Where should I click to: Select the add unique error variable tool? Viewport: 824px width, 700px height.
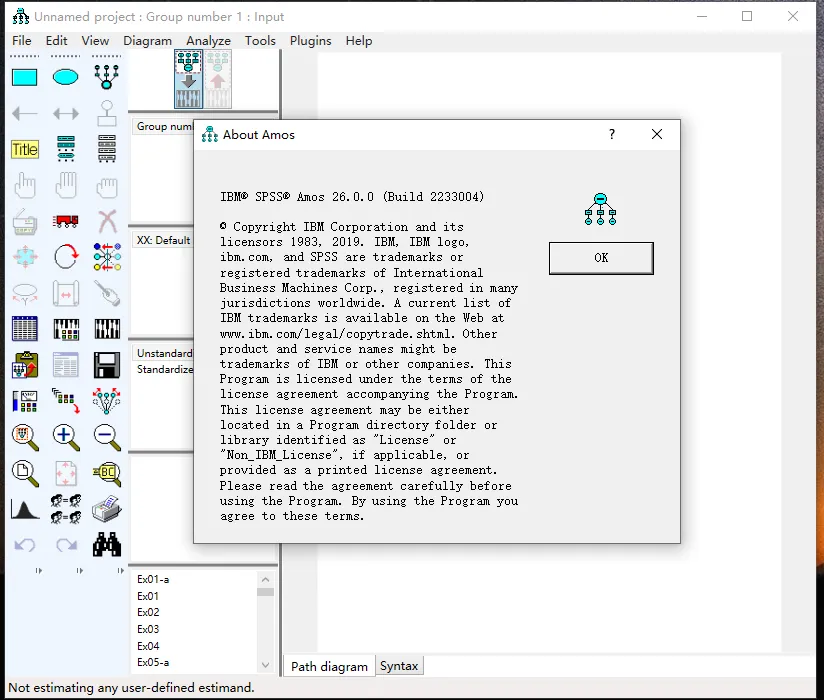(x=107, y=114)
